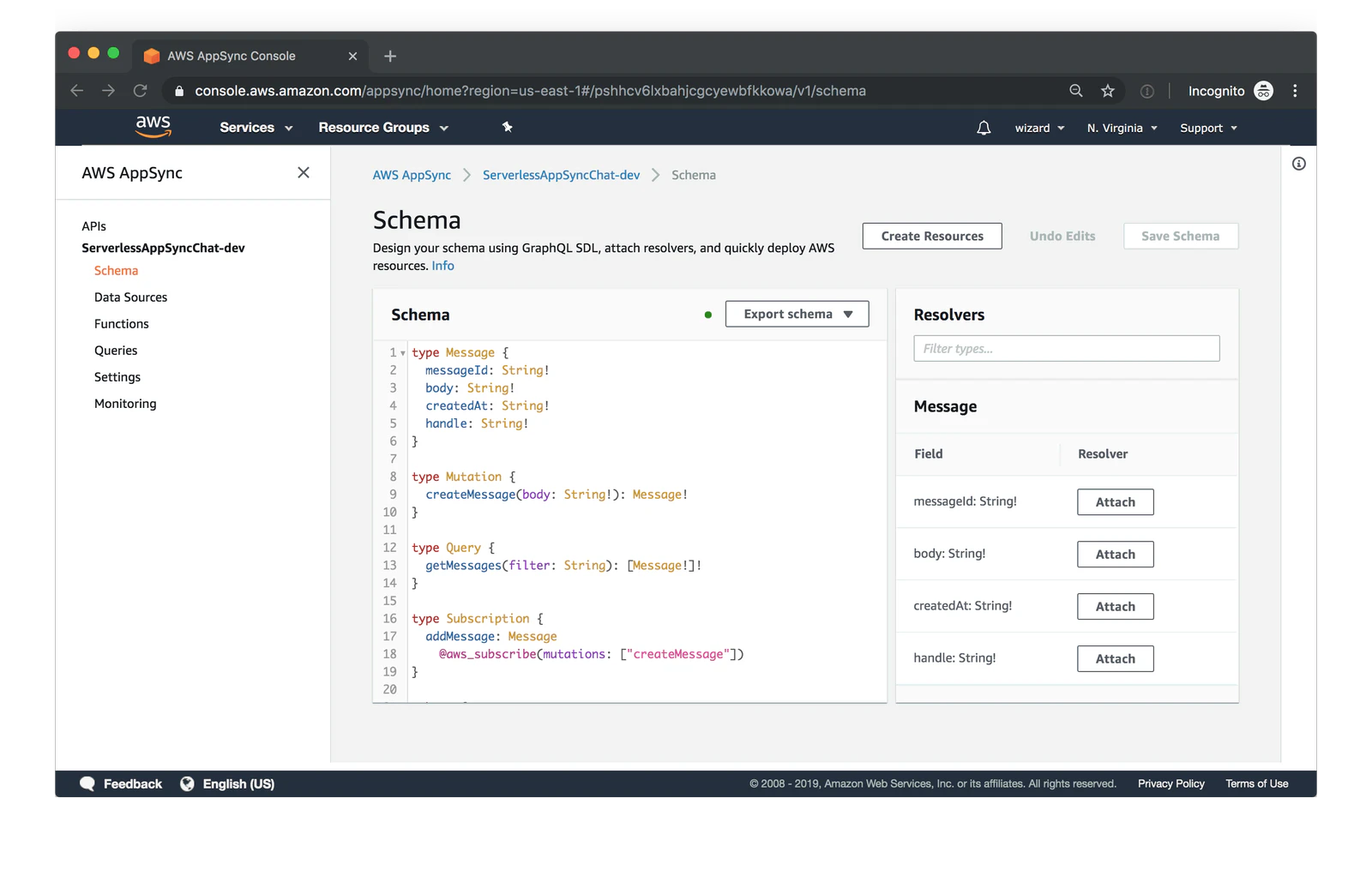
Task: Click the Filter types input field
Action: coord(1065,348)
